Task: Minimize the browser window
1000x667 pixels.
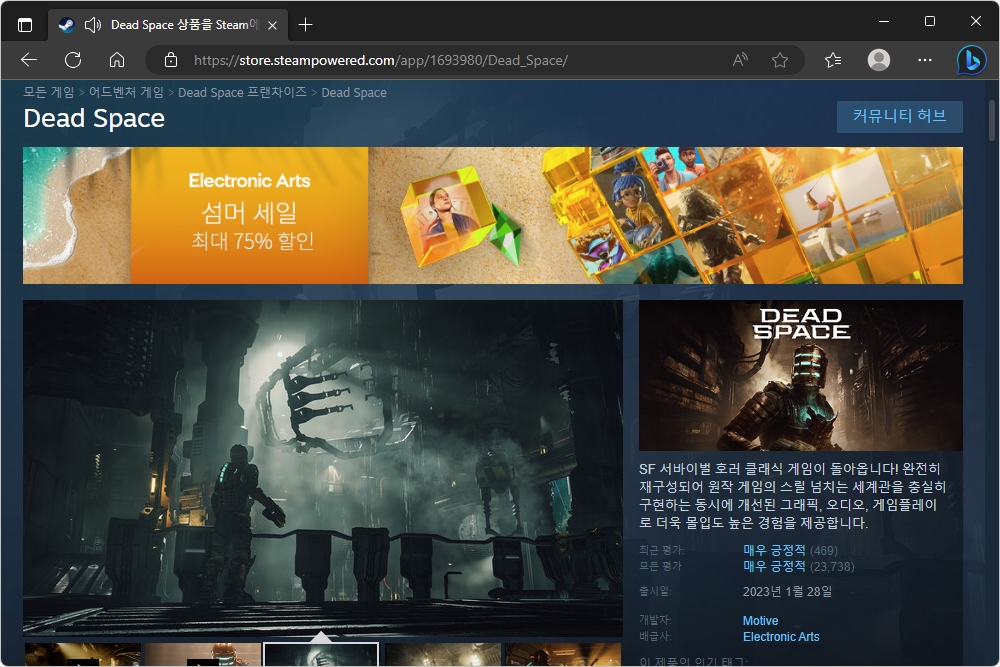Action: click(x=884, y=21)
